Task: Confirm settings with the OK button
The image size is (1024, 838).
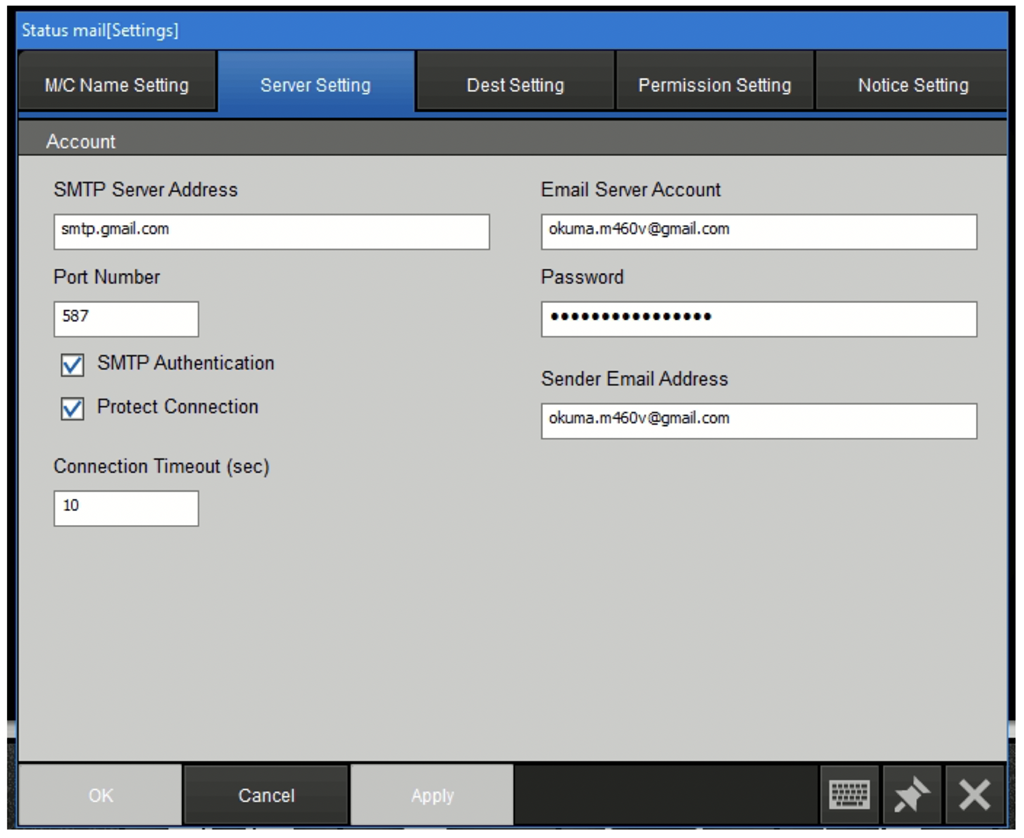Action: 98,793
